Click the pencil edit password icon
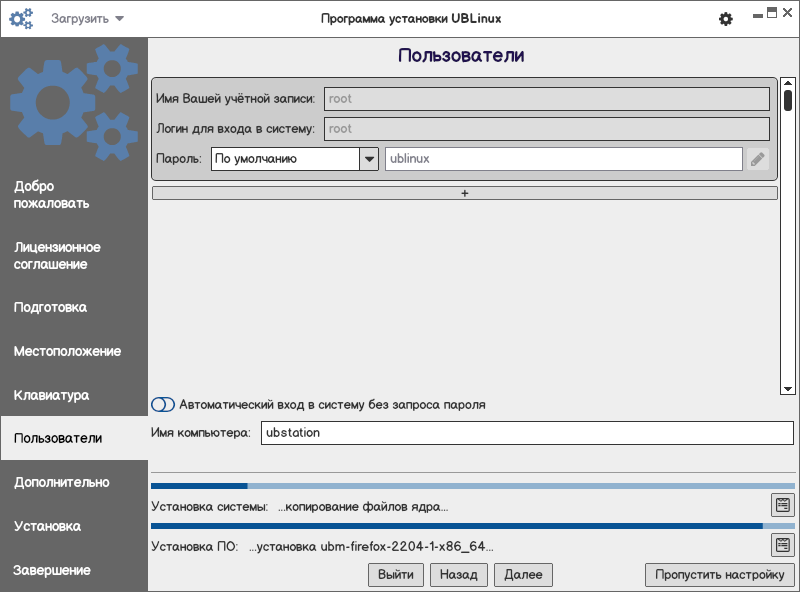The width and height of the screenshot is (800, 592). pyautogui.click(x=758, y=159)
